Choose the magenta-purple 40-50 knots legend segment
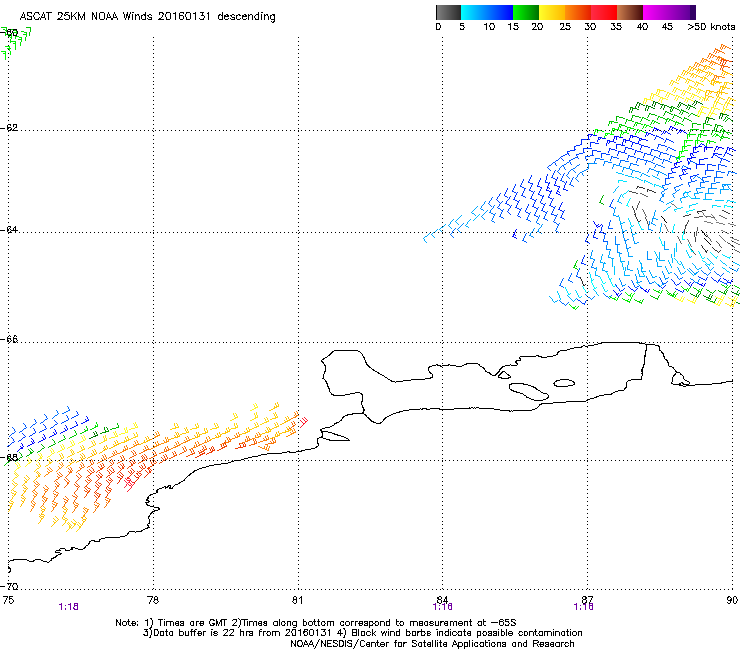This screenshot has width=740, height=650. [x=669, y=12]
